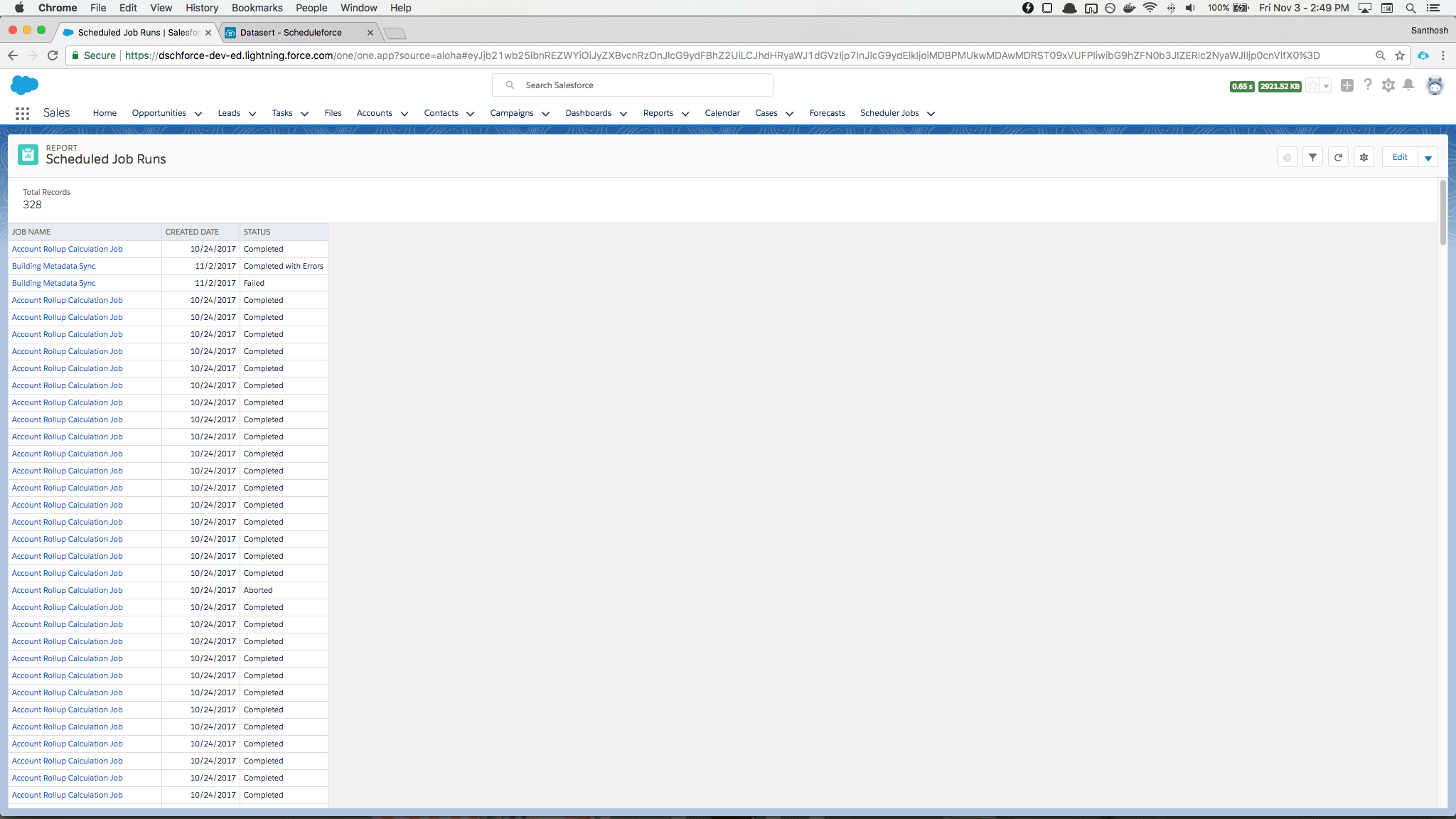1456x819 pixels.
Task: Open report settings gear icon
Action: [x=1364, y=157]
